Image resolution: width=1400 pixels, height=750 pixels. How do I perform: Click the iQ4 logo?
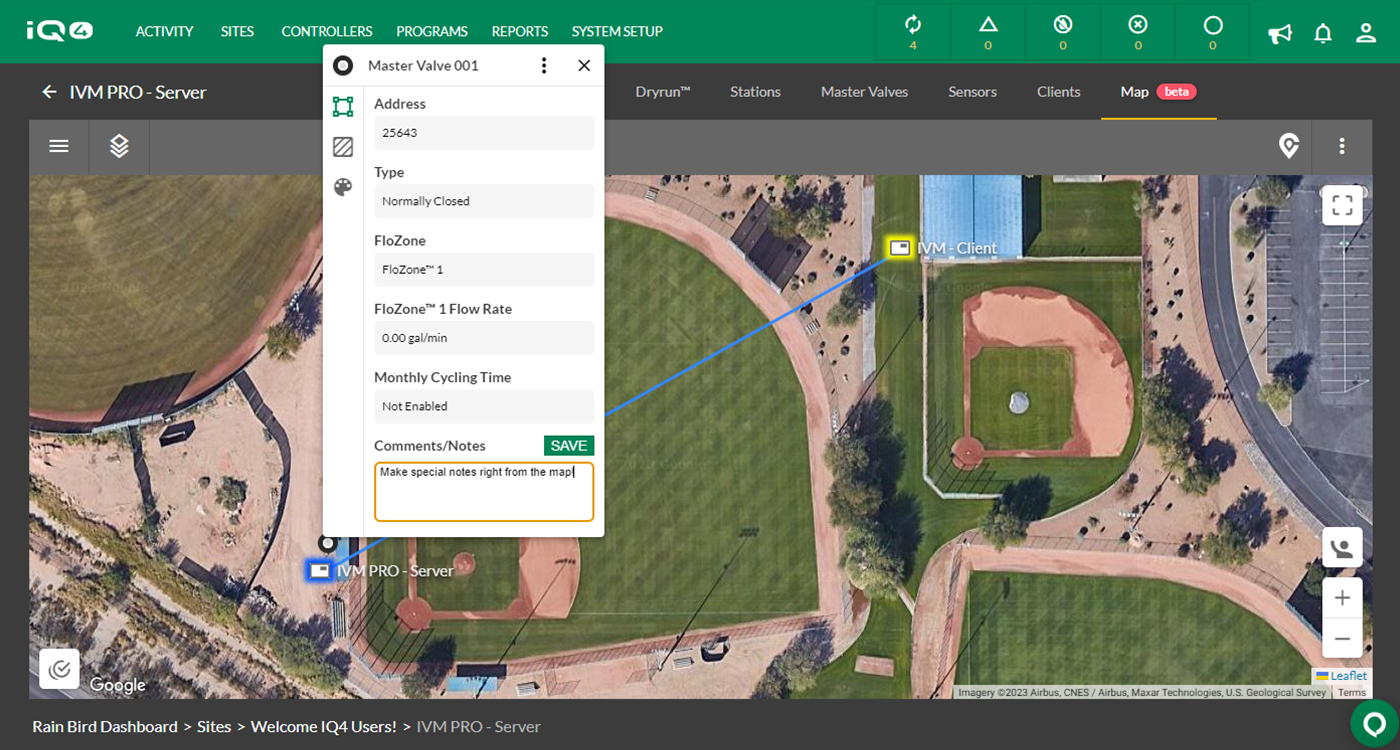pyautogui.click(x=60, y=31)
